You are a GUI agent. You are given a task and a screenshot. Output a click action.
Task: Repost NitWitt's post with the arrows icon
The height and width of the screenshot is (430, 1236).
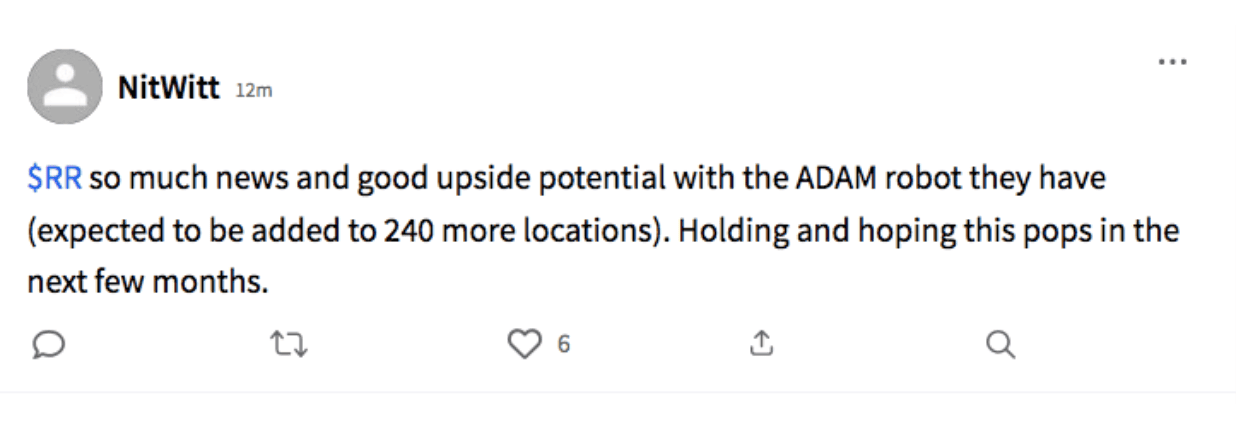coord(290,344)
